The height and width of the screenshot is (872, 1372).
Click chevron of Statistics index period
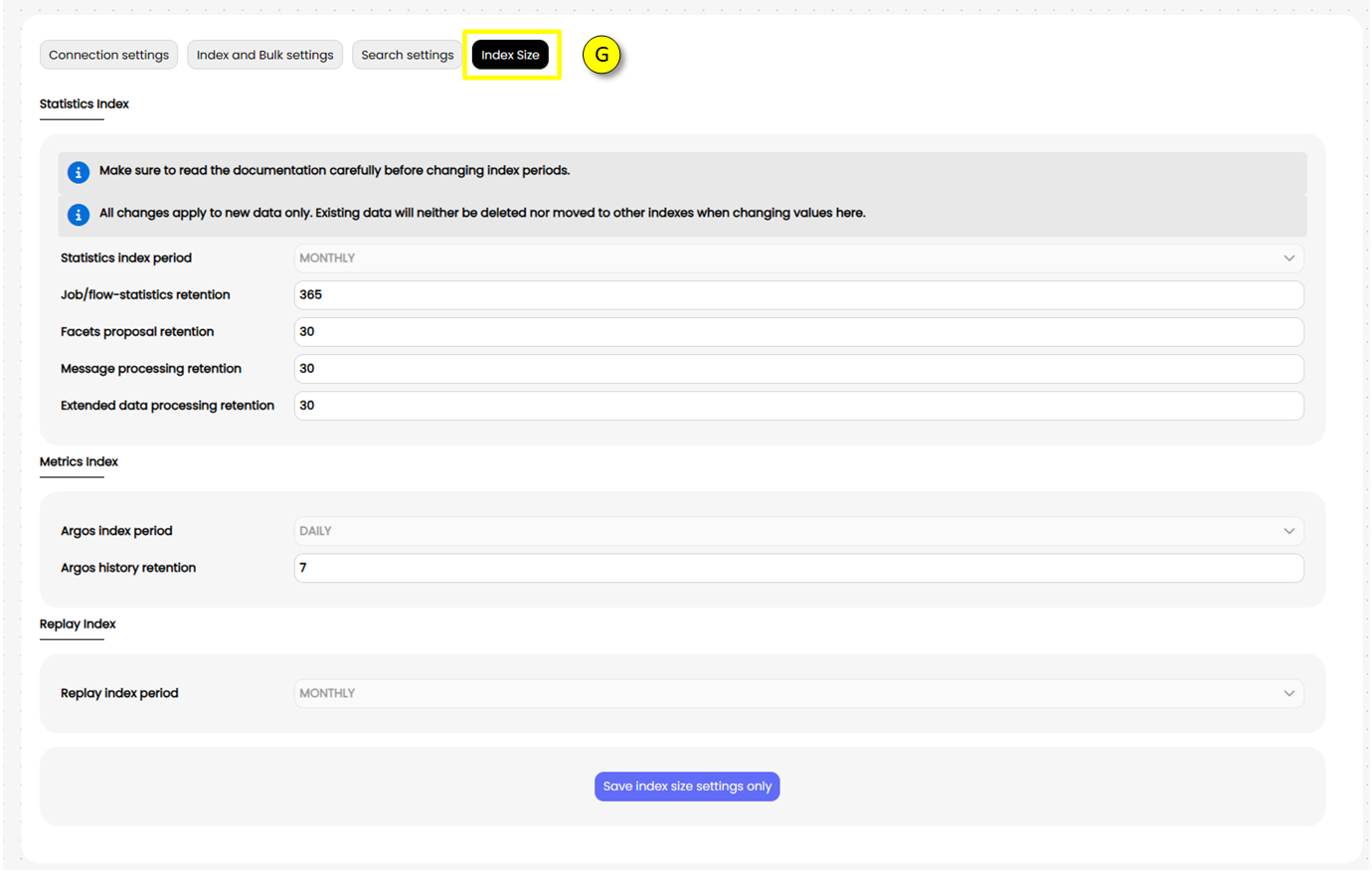coord(1288,259)
